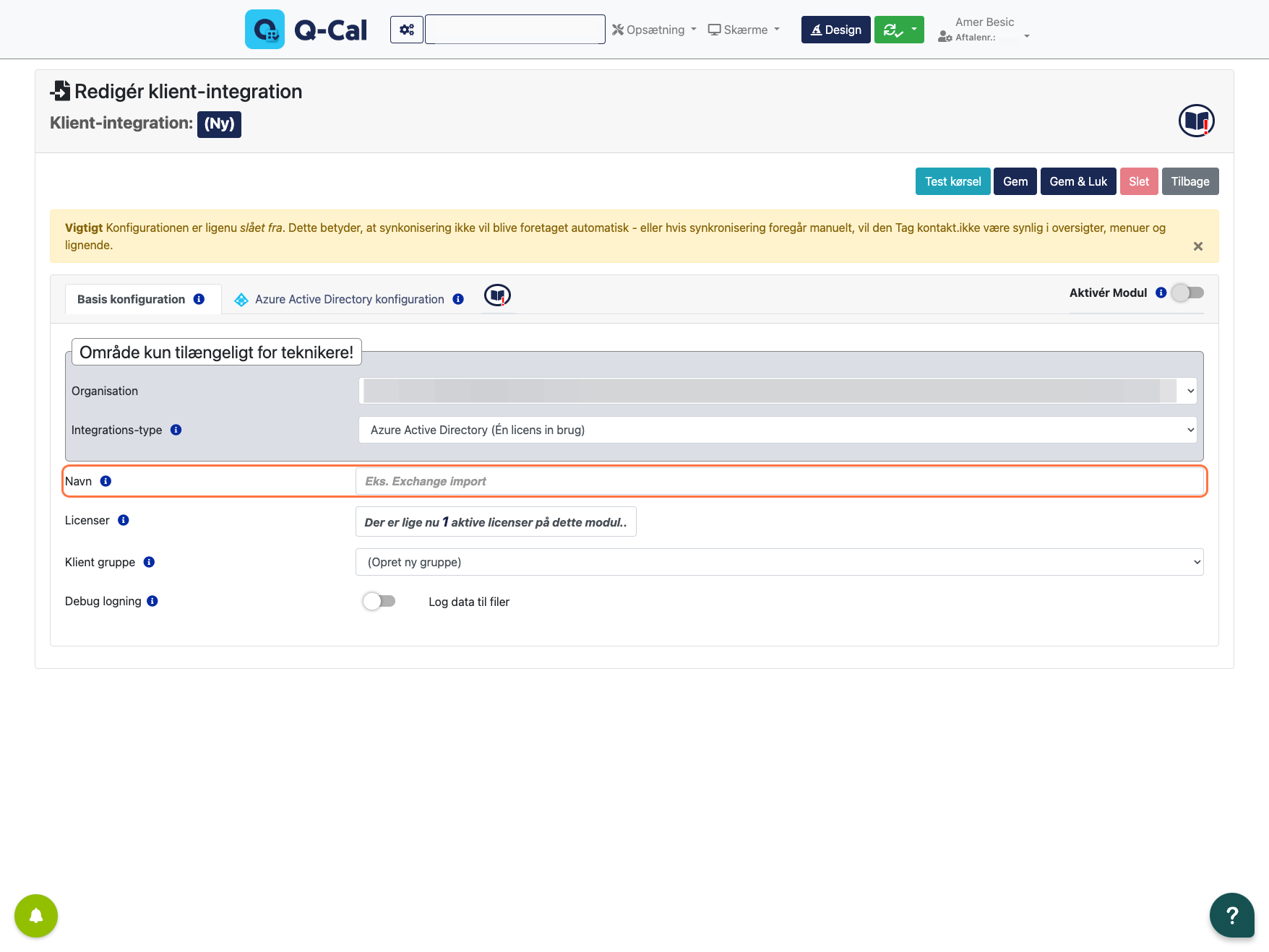
Task: Click info icon next to Klient gruppe
Action: [149, 562]
